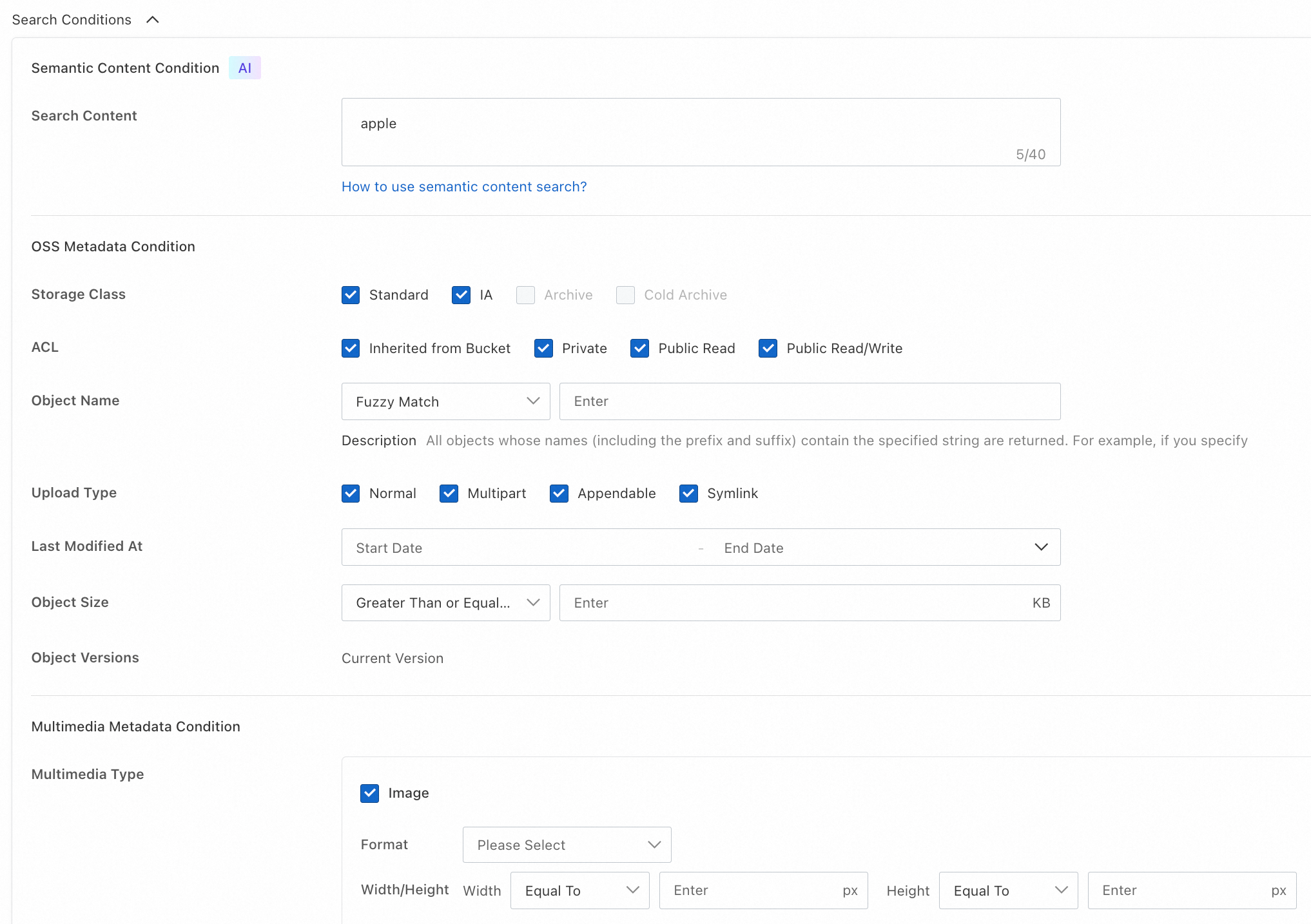Click the Search Content text box
Screen dimensions: 1311x924
coord(700,131)
